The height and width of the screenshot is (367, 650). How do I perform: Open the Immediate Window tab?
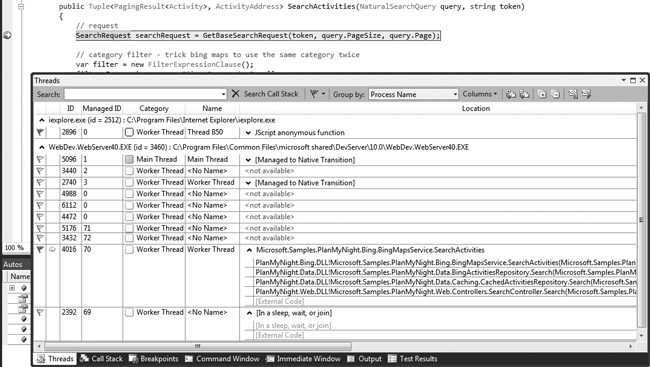pos(303,359)
